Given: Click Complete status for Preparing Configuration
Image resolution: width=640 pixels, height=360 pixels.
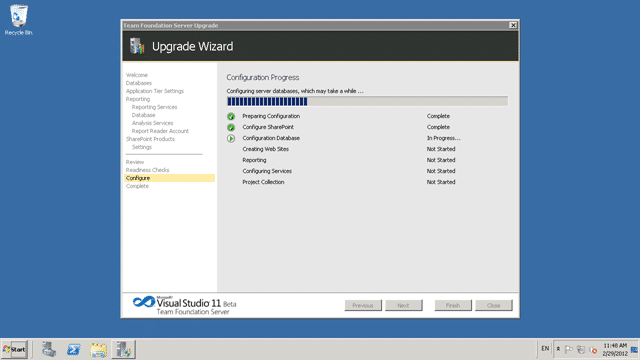Looking at the screenshot, I should pos(438,116).
